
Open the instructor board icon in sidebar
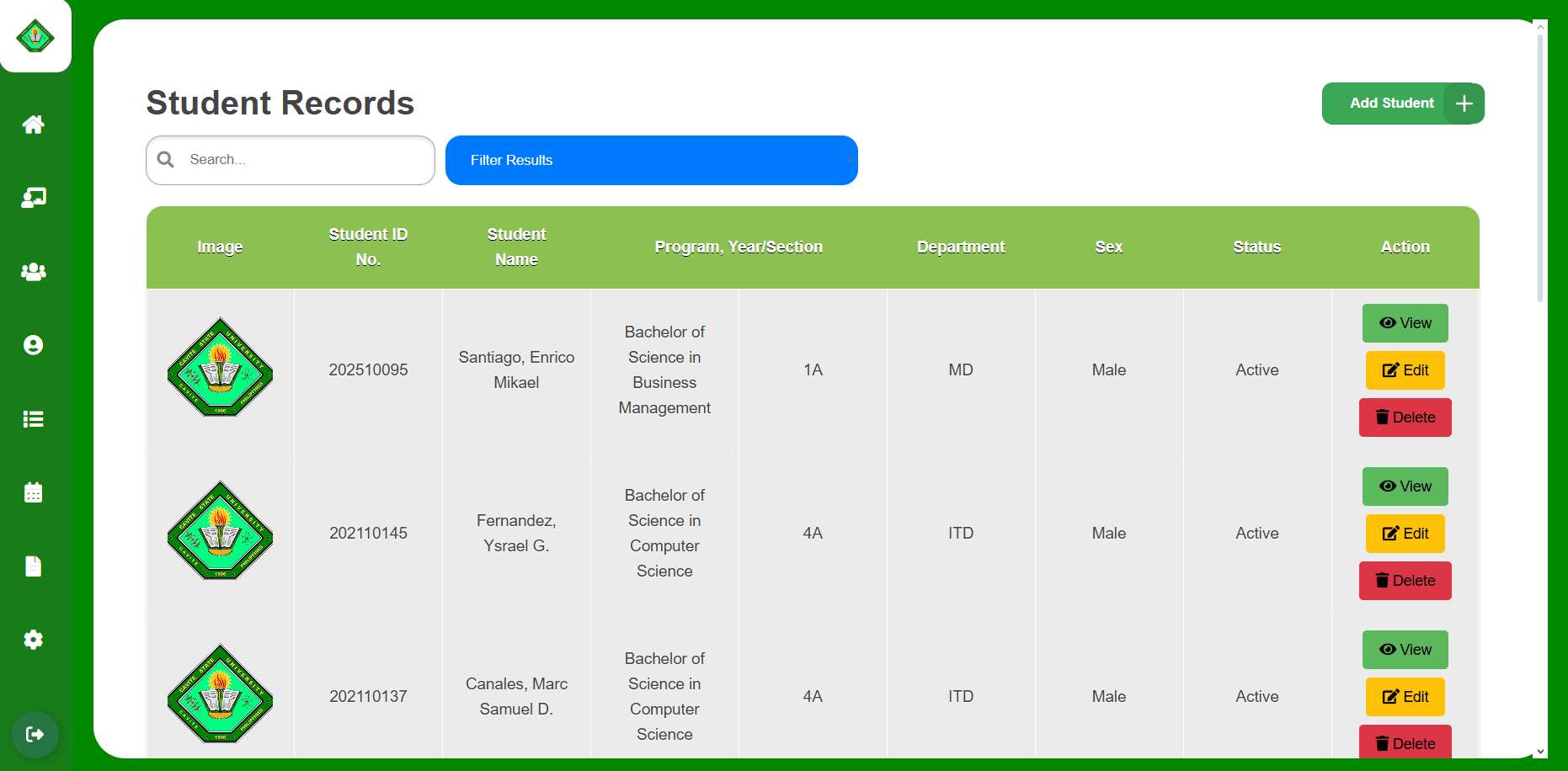[x=34, y=198]
